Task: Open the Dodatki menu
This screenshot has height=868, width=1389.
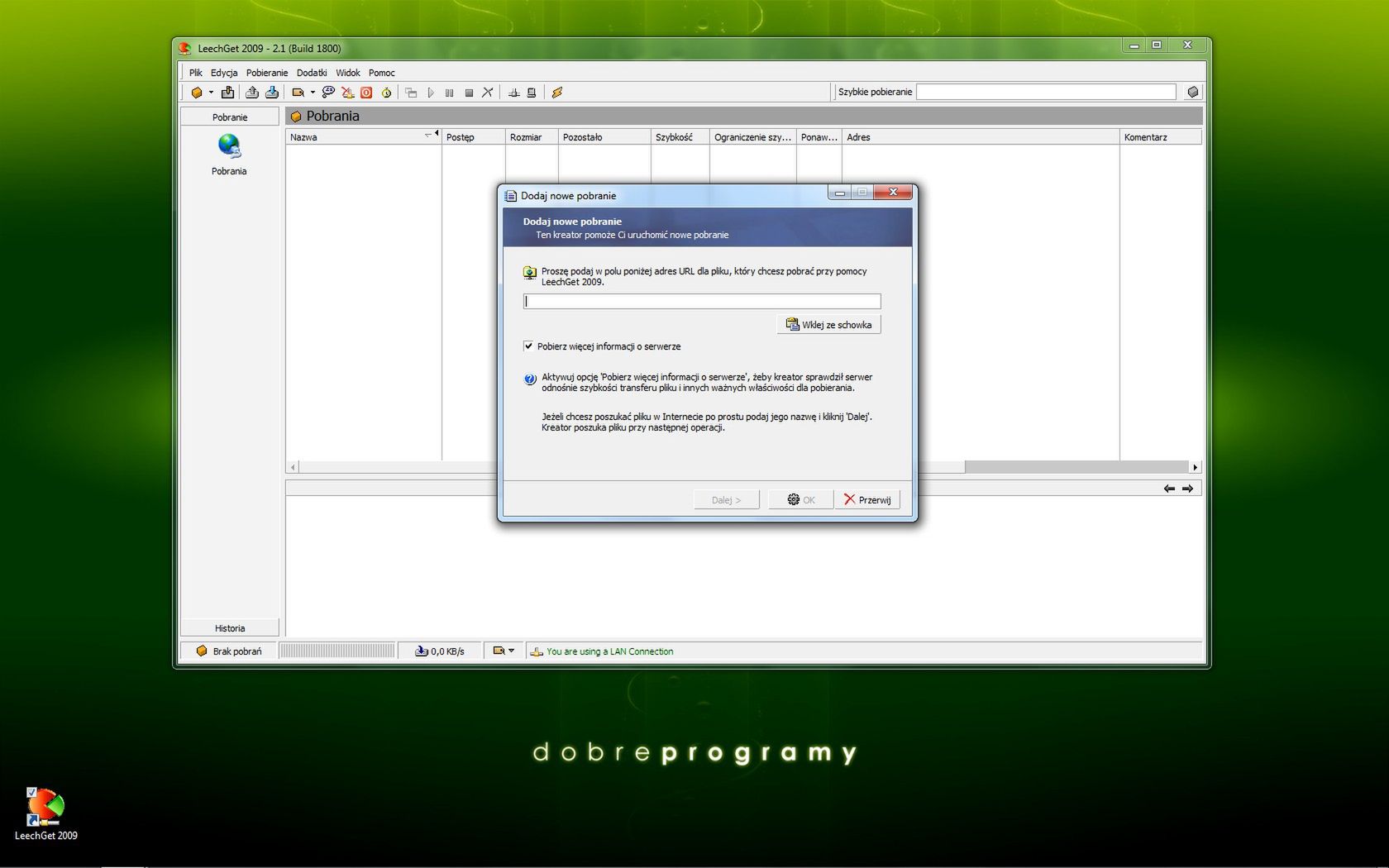Action: click(x=312, y=73)
